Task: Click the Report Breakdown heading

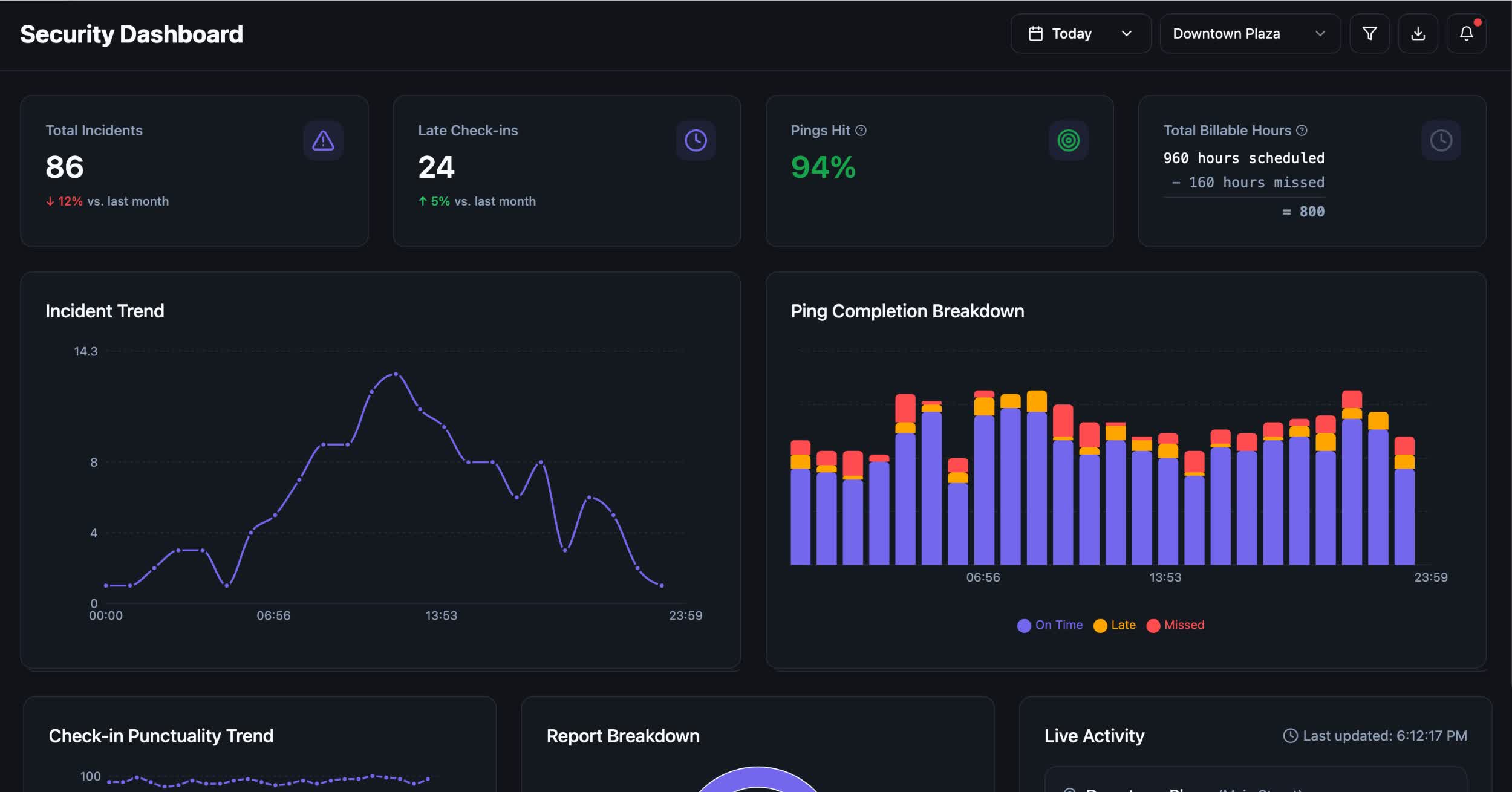Action: [623, 736]
